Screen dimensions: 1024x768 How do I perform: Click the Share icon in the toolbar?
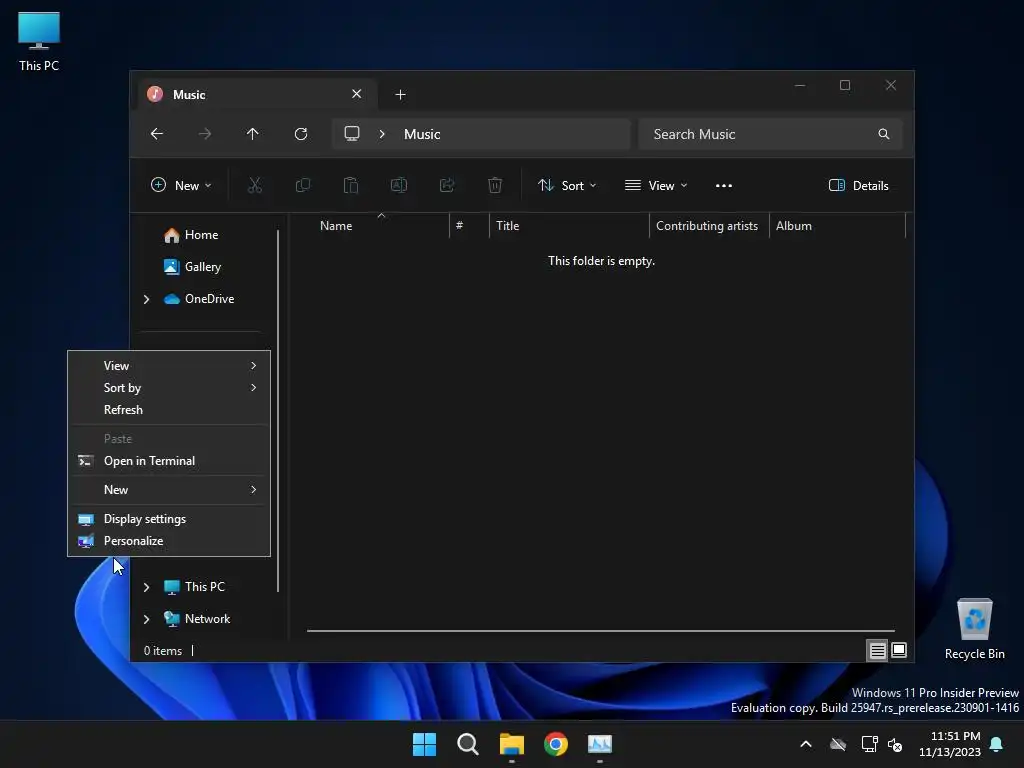(447, 185)
